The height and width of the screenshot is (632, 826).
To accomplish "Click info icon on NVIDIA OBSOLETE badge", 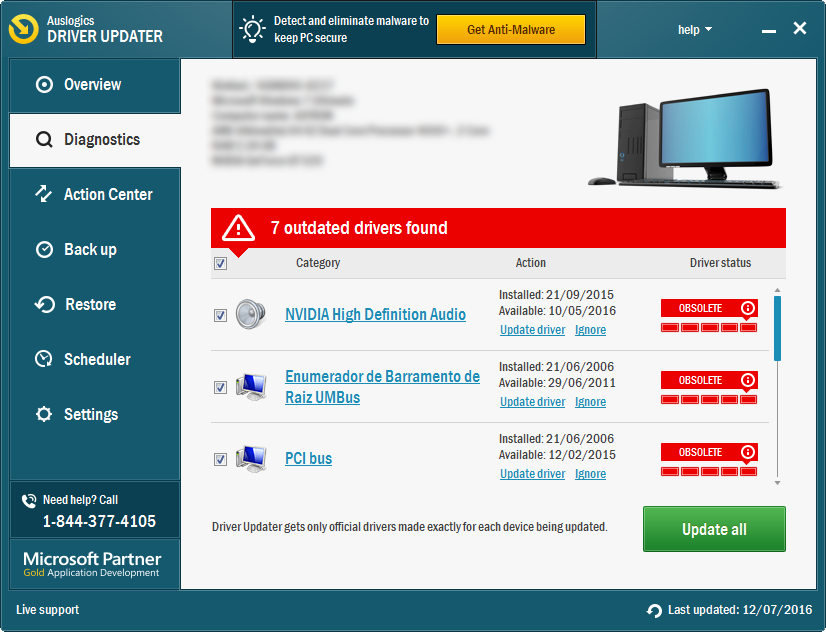I will (748, 308).
